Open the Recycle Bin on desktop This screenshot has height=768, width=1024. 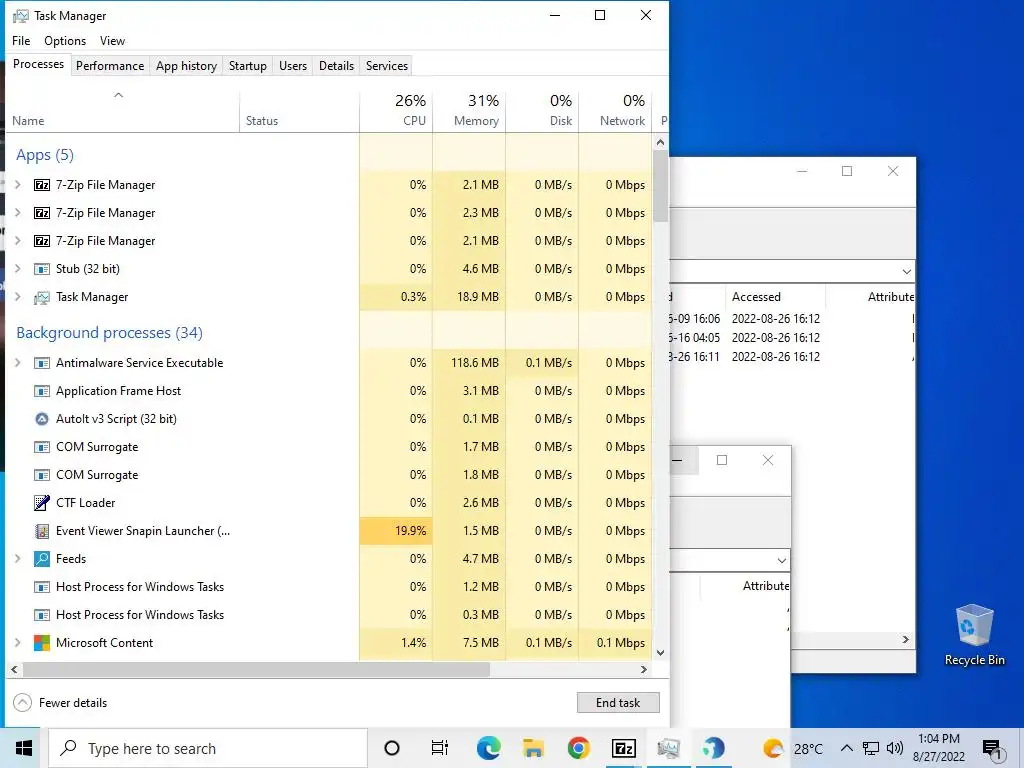[974, 635]
